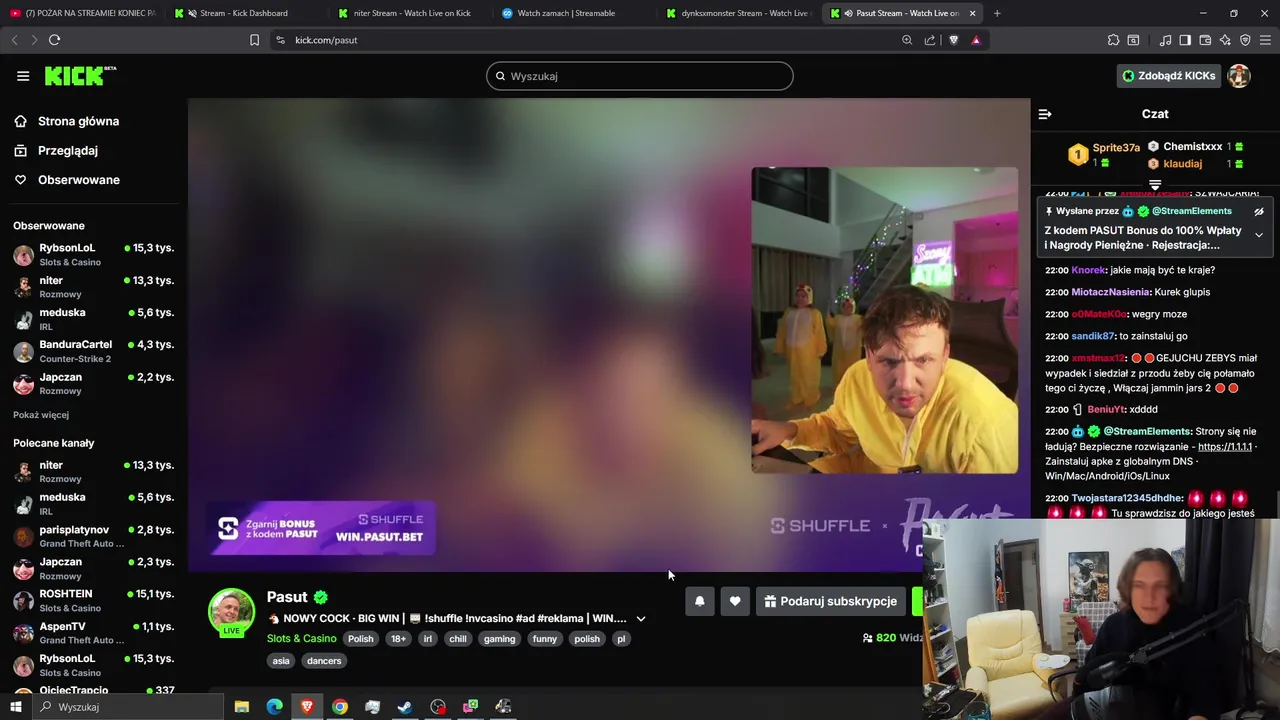The width and height of the screenshot is (1280, 720).
Task: Click Brave Shields lion icon in address bar
Action: pyautogui.click(x=953, y=40)
